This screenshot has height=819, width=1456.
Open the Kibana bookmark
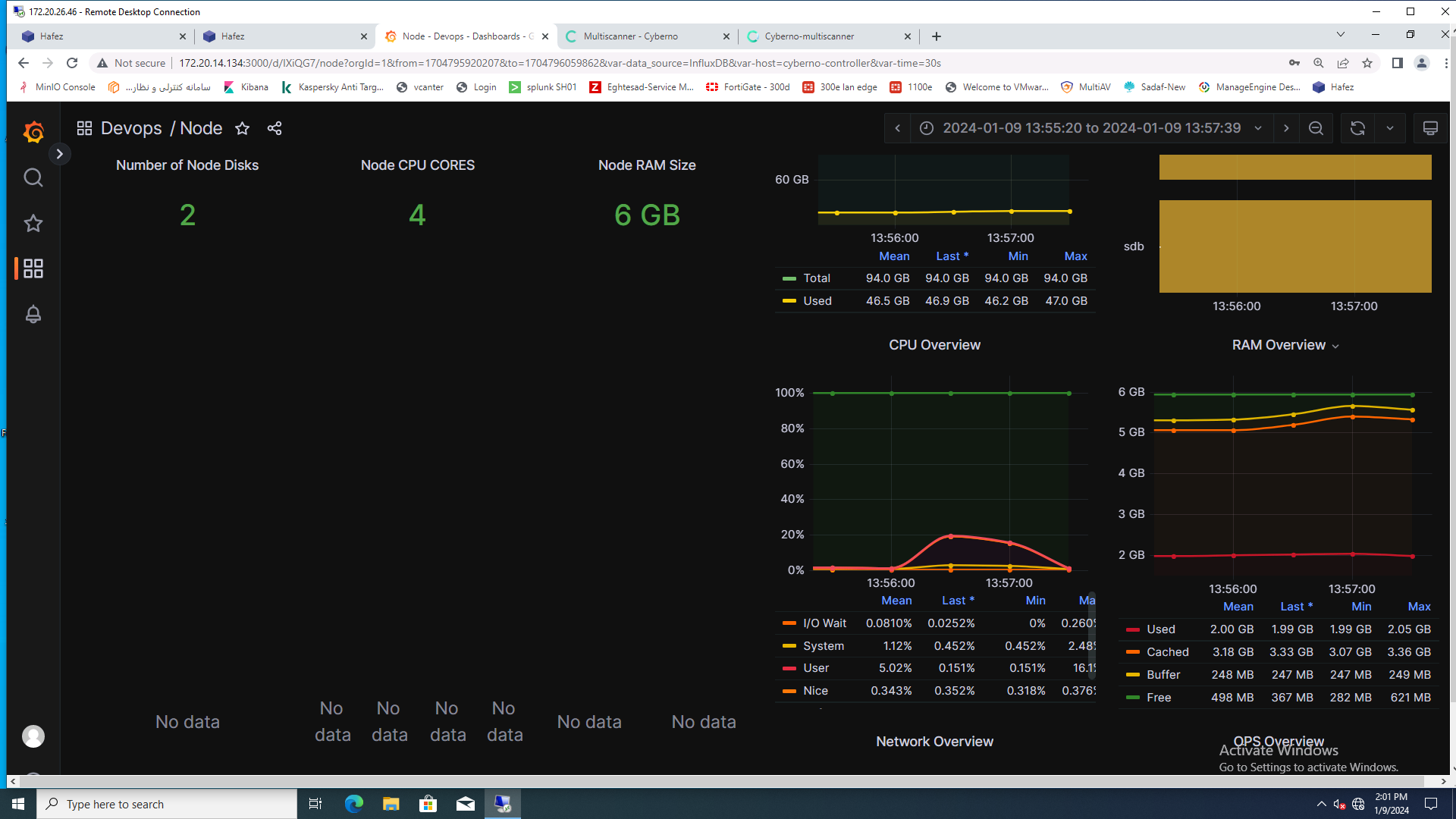pos(246,87)
